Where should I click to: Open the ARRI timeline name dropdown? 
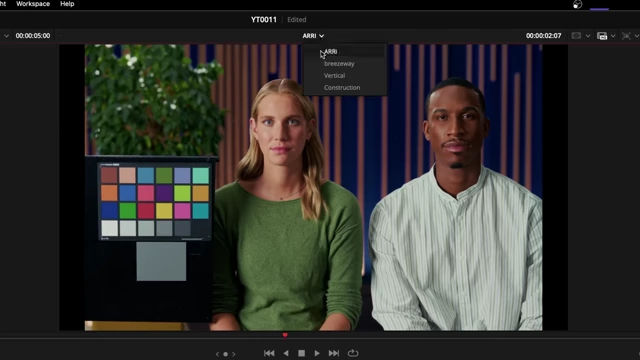coord(313,36)
